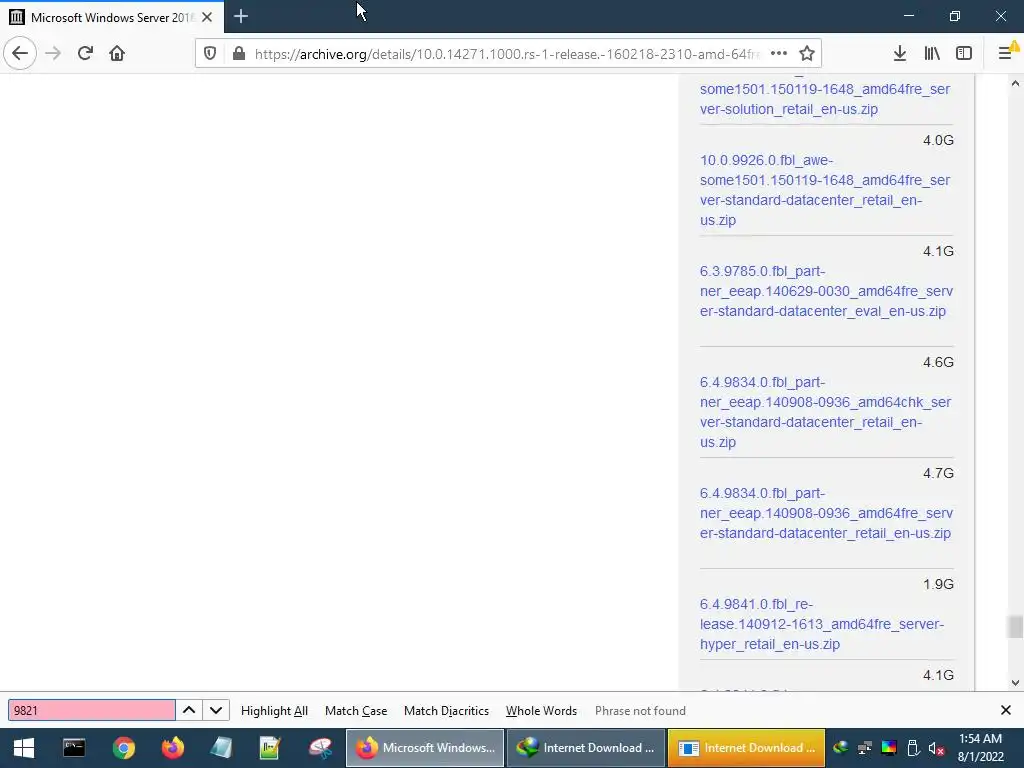Close the Microsoft Windows Server tab
The image size is (1024, 768).
(x=207, y=17)
